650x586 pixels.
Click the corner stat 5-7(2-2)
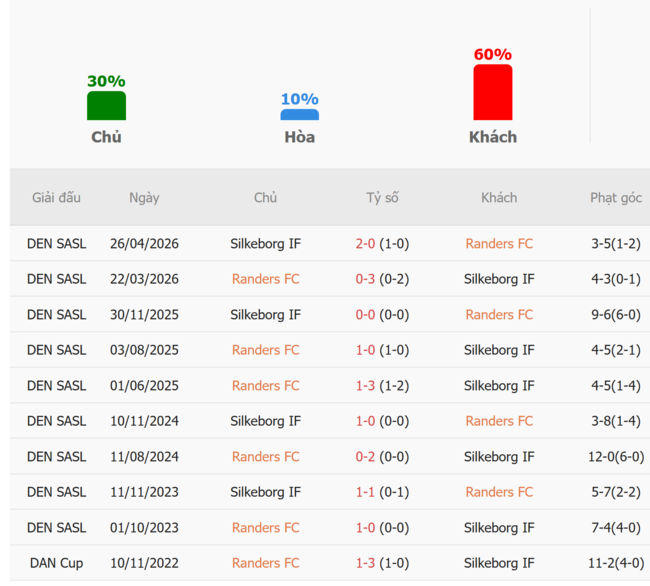click(616, 492)
